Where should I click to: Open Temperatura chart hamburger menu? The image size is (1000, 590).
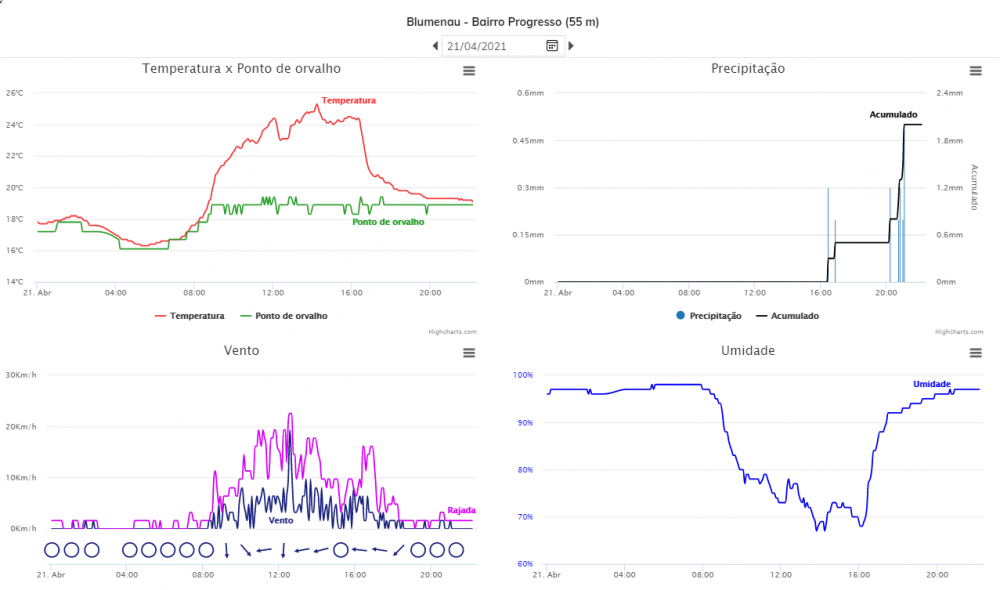coord(469,70)
